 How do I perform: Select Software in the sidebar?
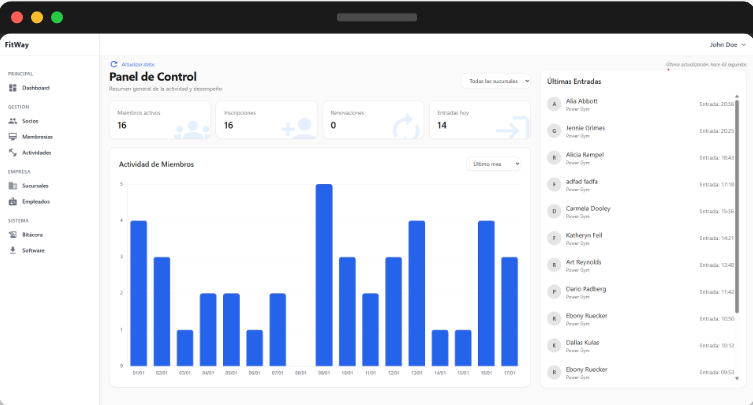pos(26,251)
